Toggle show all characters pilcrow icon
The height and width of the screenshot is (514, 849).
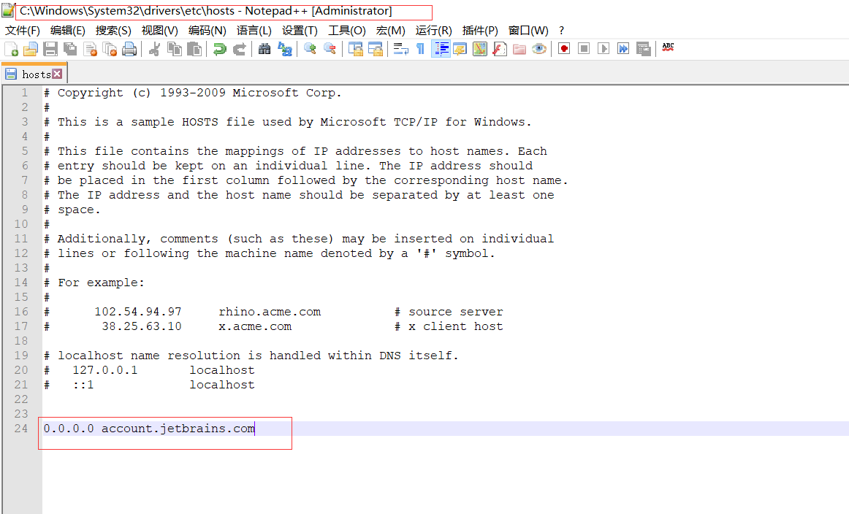[420, 49]
